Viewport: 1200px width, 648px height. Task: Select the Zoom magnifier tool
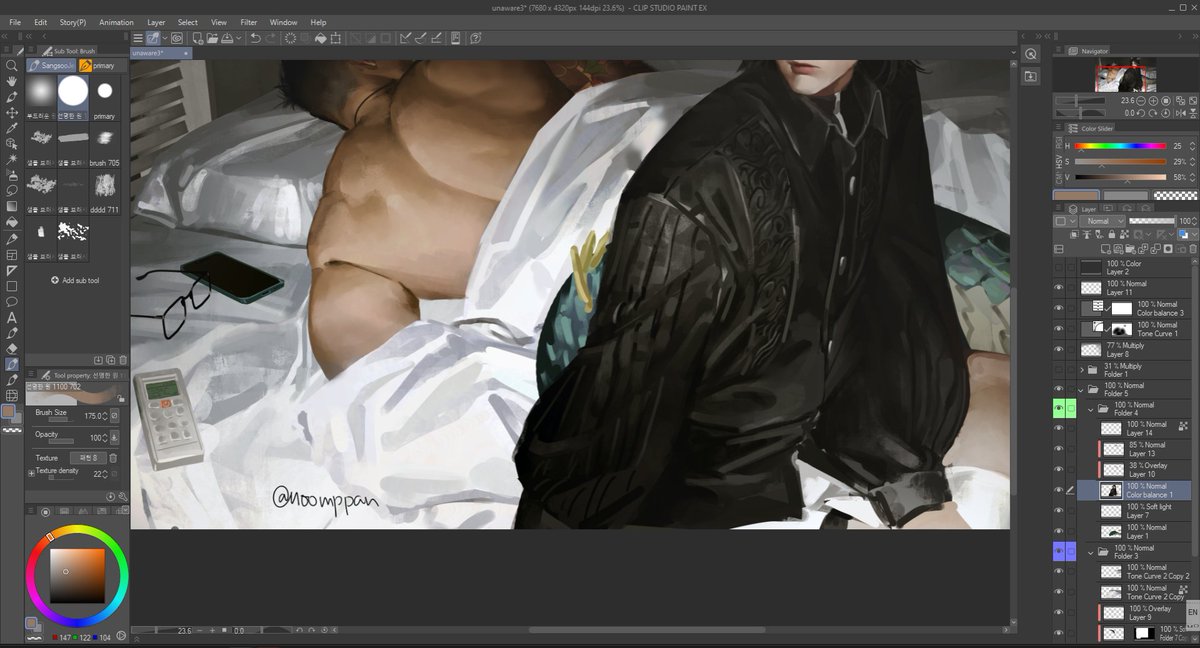12,66
